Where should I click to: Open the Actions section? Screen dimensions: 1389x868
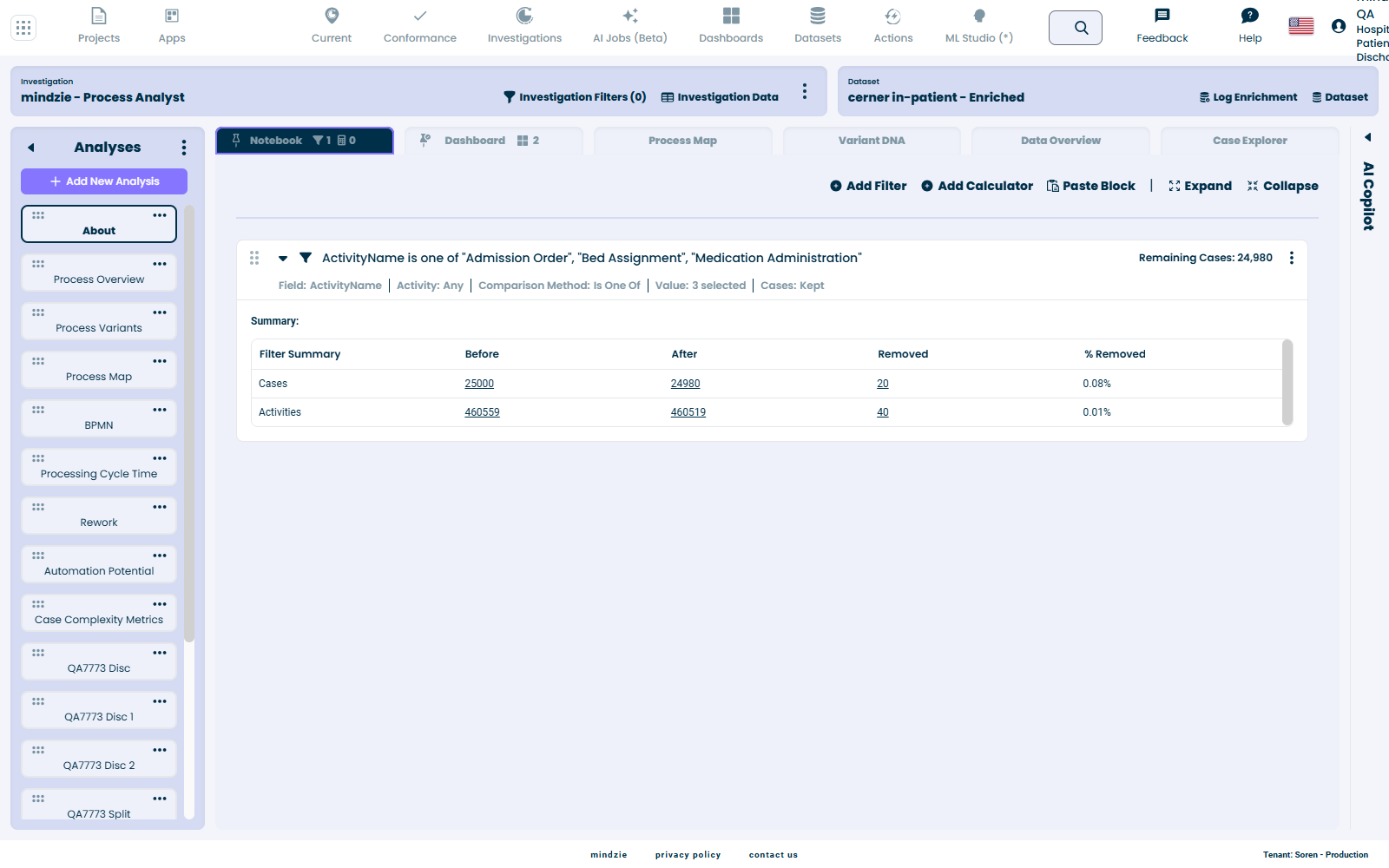(893, 26)
